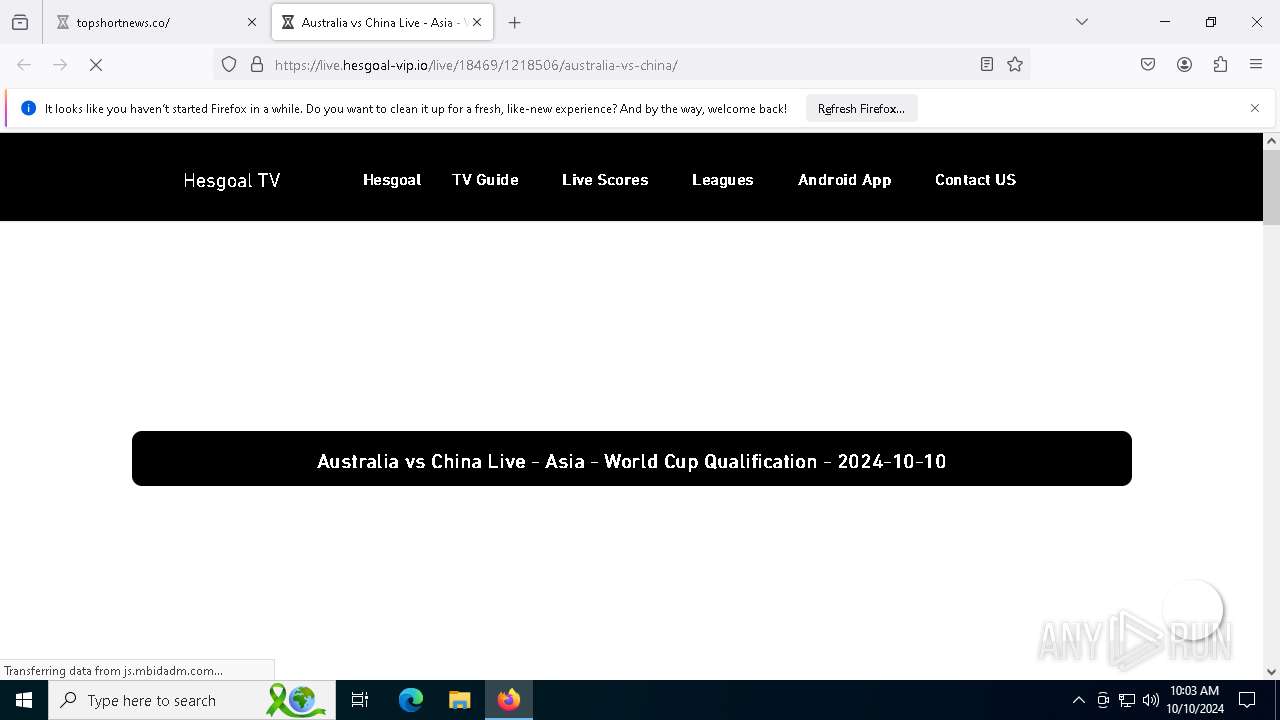Close the Australia vs China Live tab
Viewport: 1280px width, 720px height.
(477, 22)
